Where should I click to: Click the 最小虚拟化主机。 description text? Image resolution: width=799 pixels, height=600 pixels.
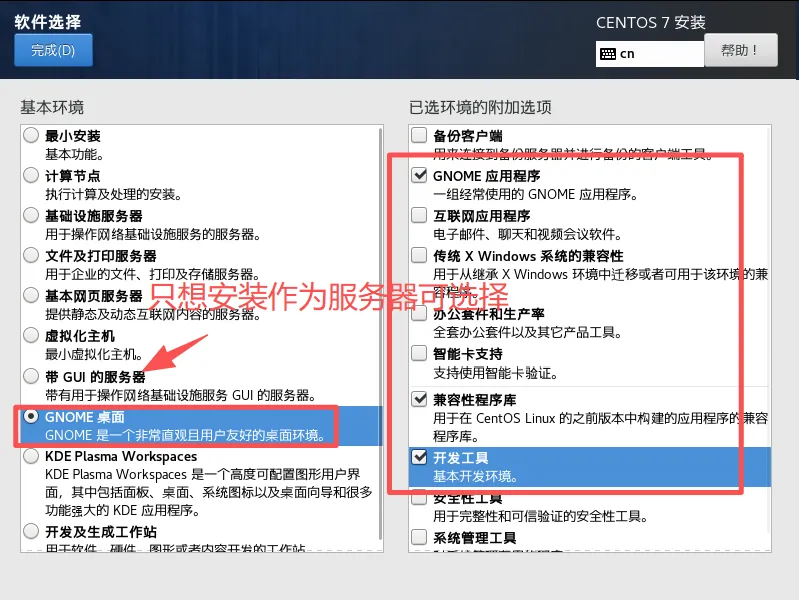94,354
